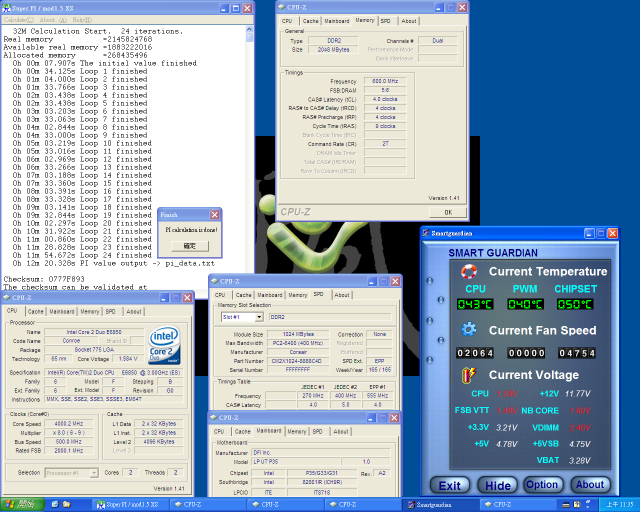Click the blue gear Current Fan Speed icon

click(x=469, y=329)
